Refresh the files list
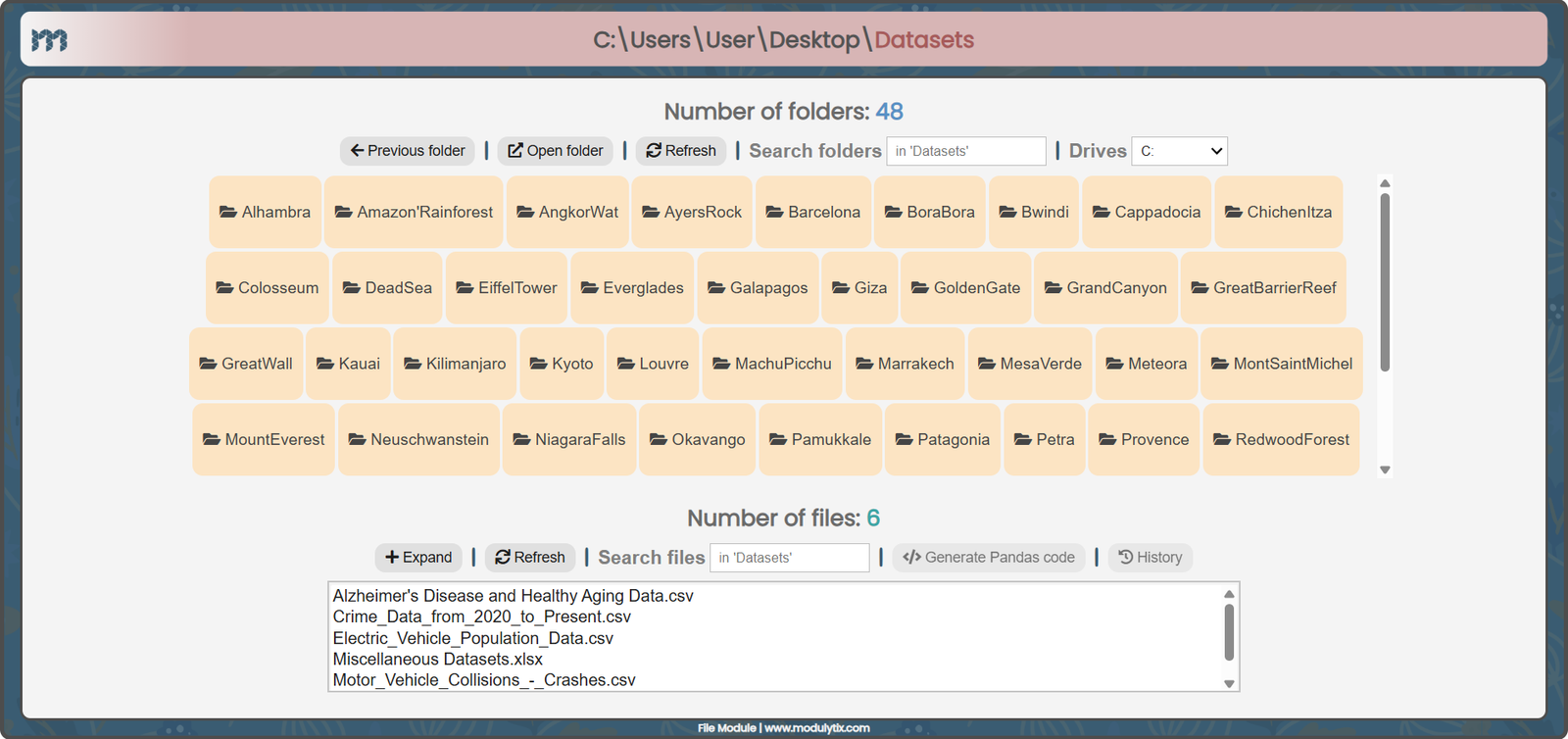Screen dimensions: 1568x739 530,558
